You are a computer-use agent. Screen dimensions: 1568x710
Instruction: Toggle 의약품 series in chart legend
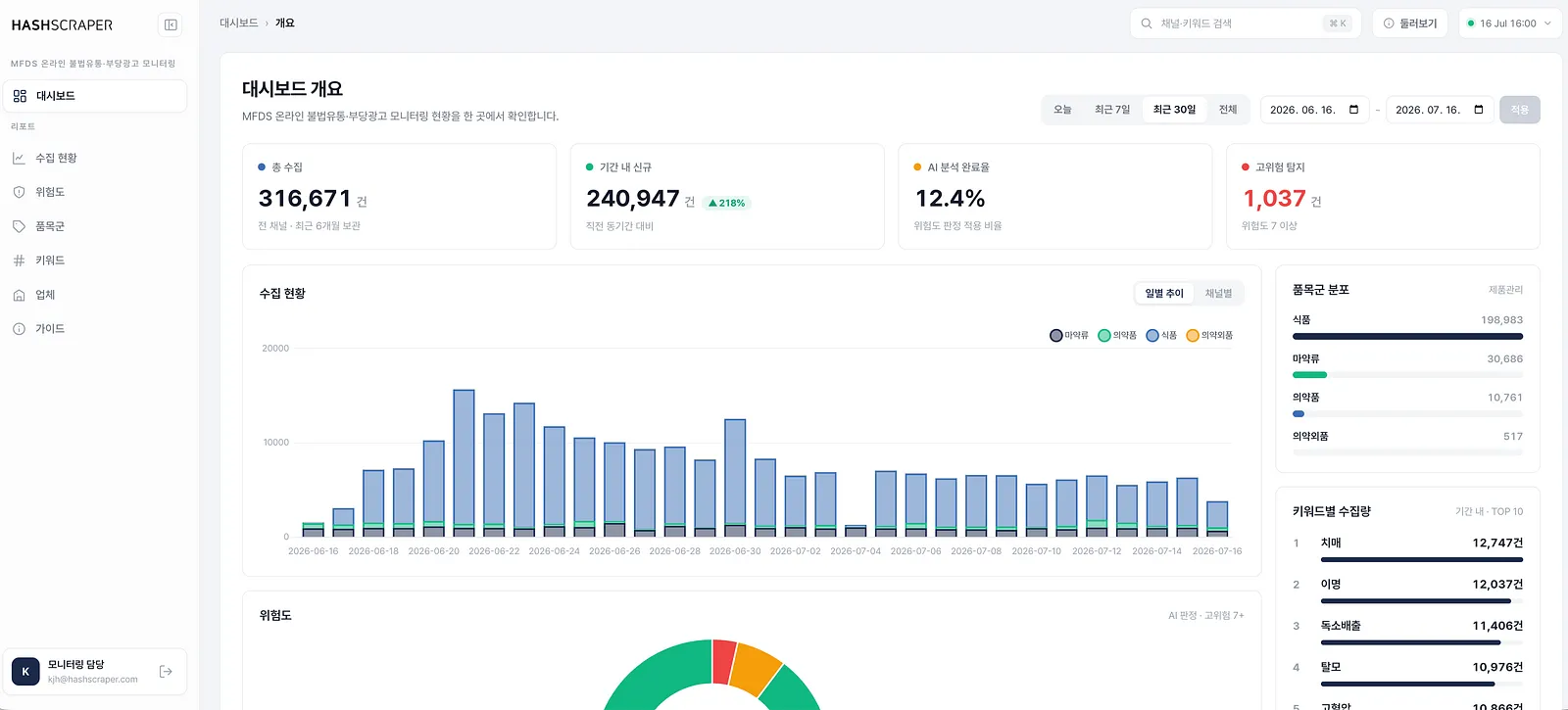coord(1117,335)
